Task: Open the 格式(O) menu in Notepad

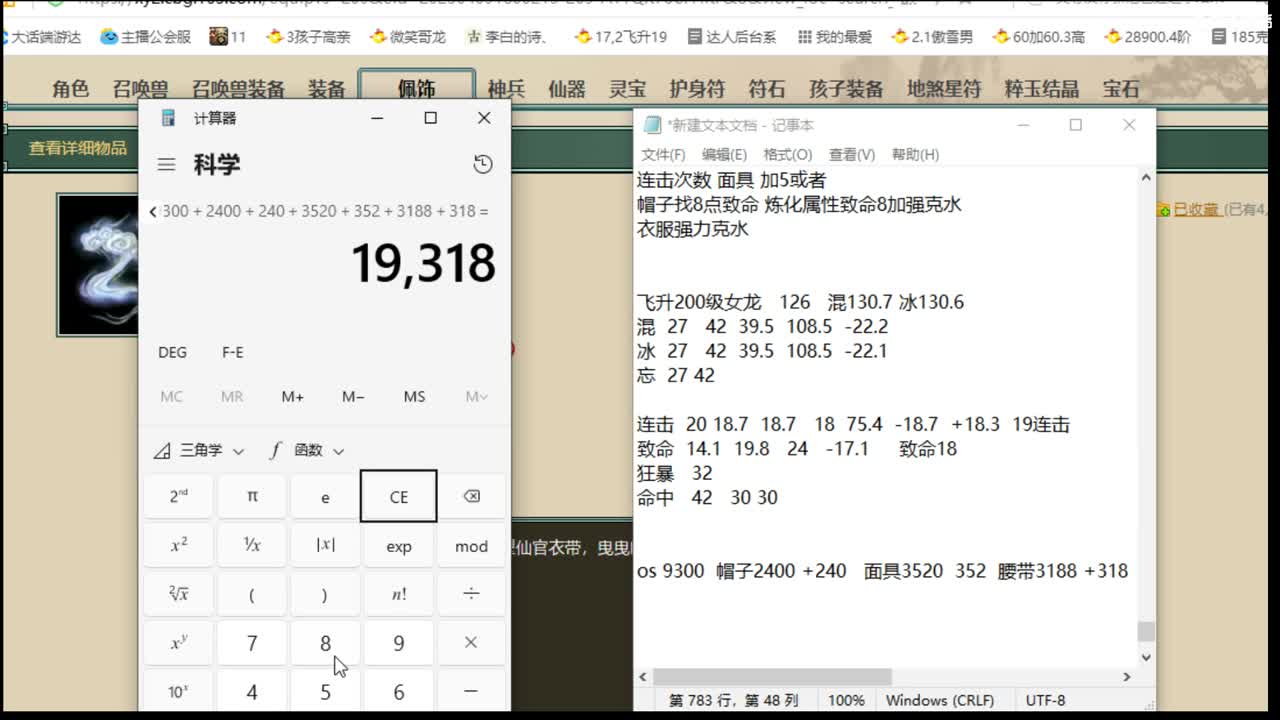Action: tap(788, 154)
